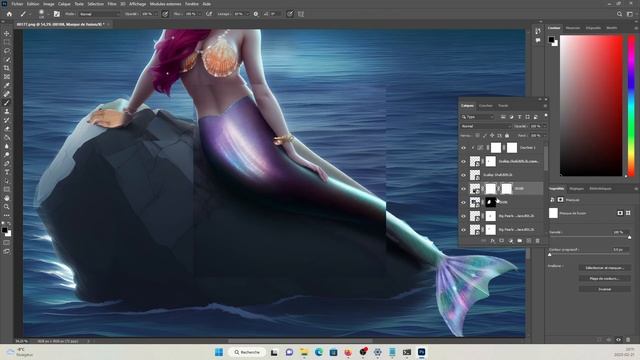Add layer mask from Layers panel footer

coord(502,241)
